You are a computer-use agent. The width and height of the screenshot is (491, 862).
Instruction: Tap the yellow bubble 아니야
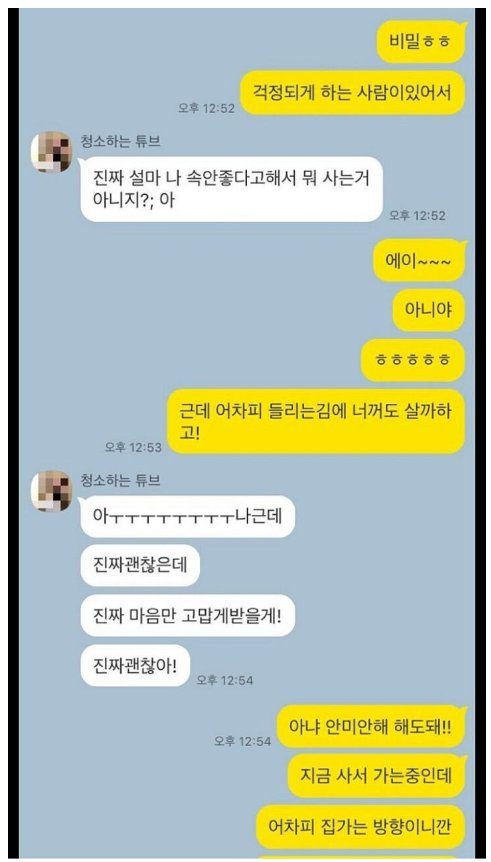click(429, 310)
